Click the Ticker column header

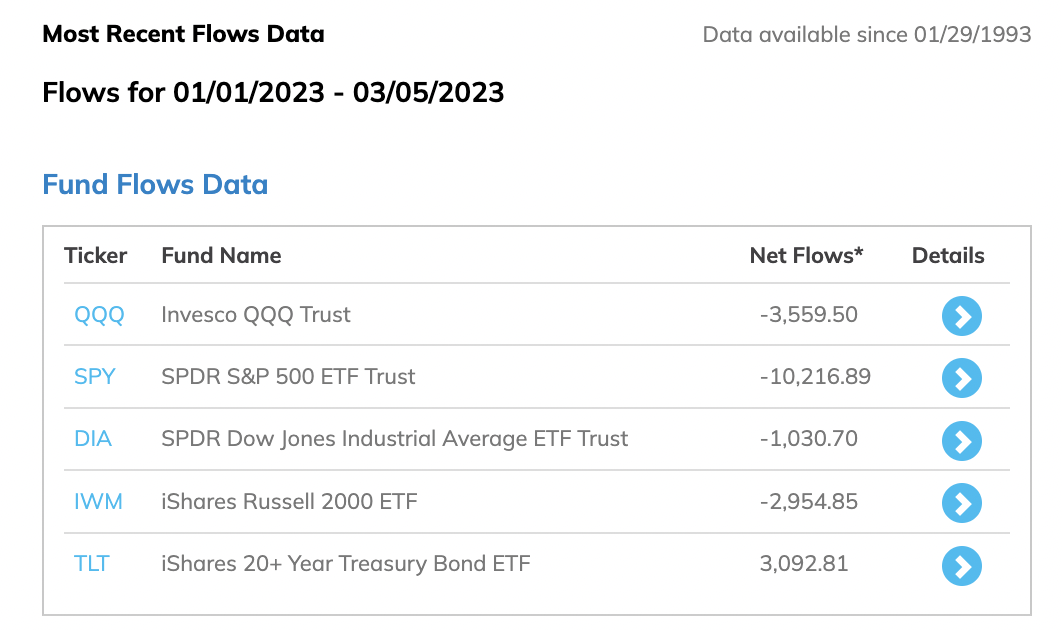(x=95, y=255)
